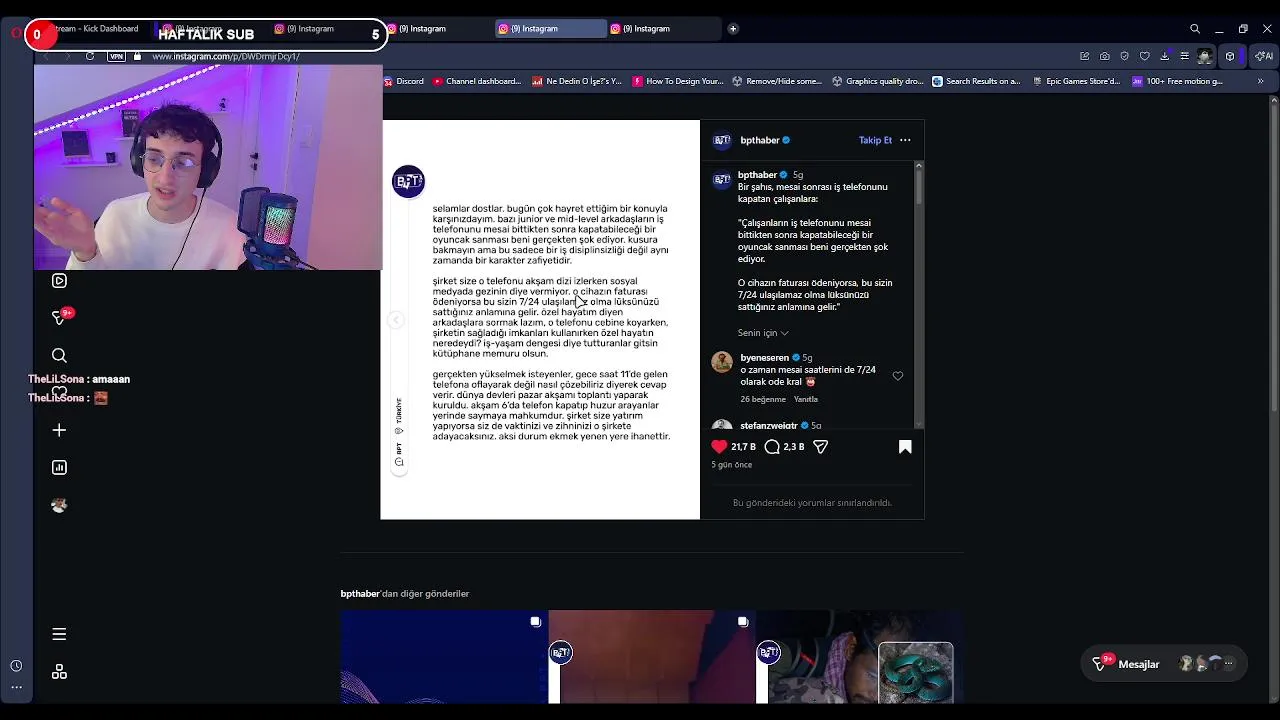Open the first dark blue bpthaber post thumbnail
Image resolution: width=1280 pixels, height=720 pixels.
point(444,657)
